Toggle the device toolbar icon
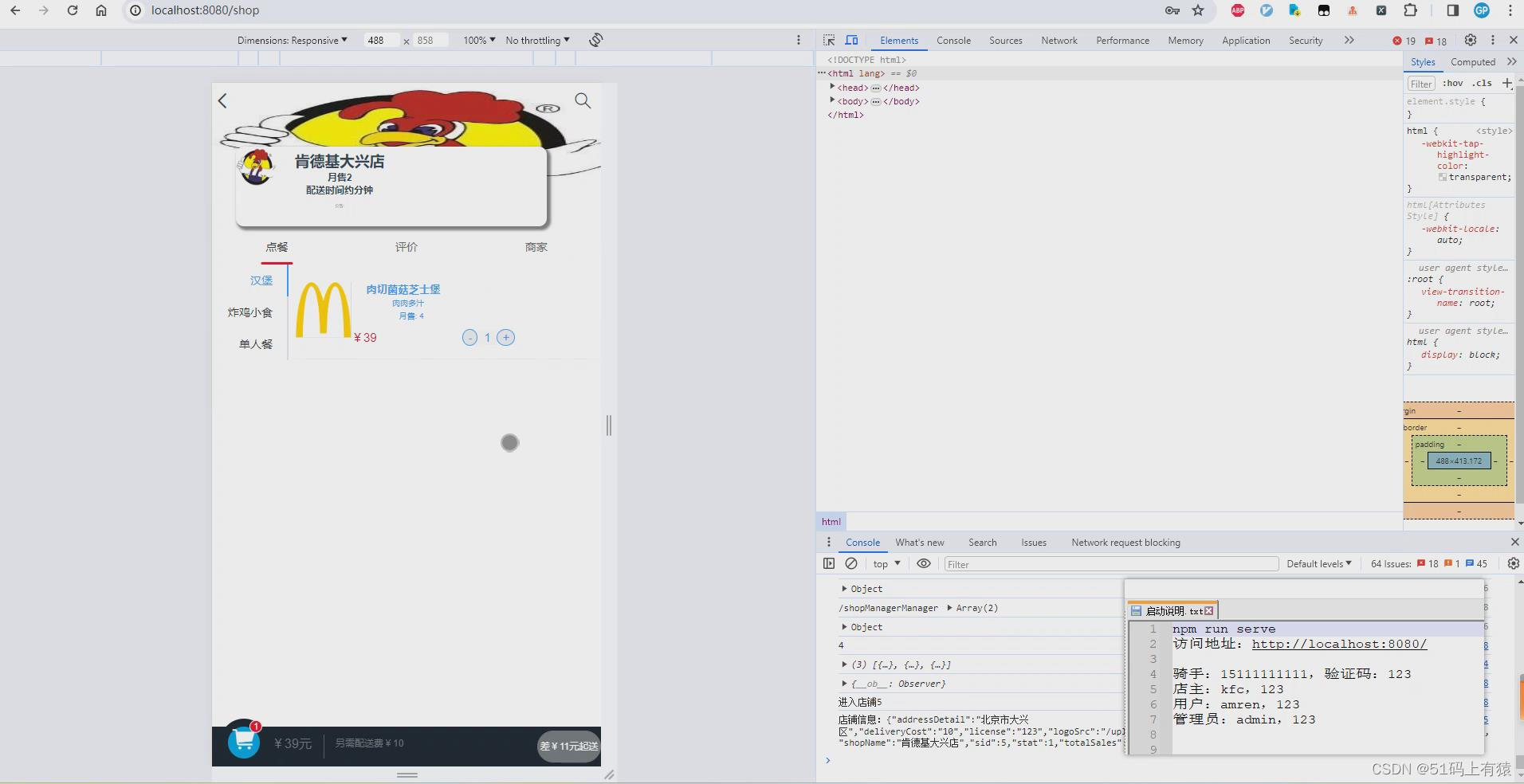The width and height of the screenshot is (1524, 784). click(851, 40)
